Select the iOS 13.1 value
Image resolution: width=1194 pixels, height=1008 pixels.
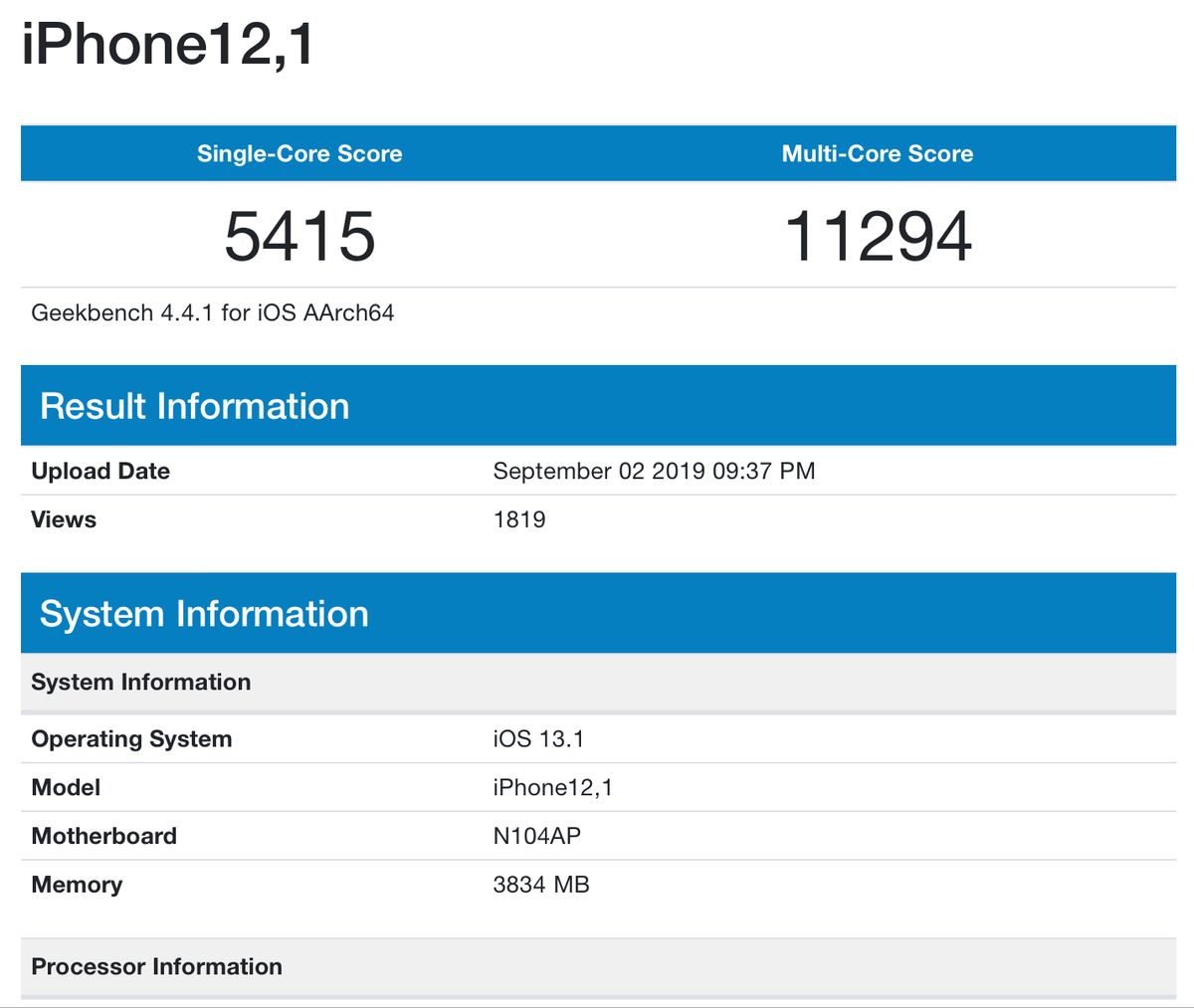[x=532, y=738]
